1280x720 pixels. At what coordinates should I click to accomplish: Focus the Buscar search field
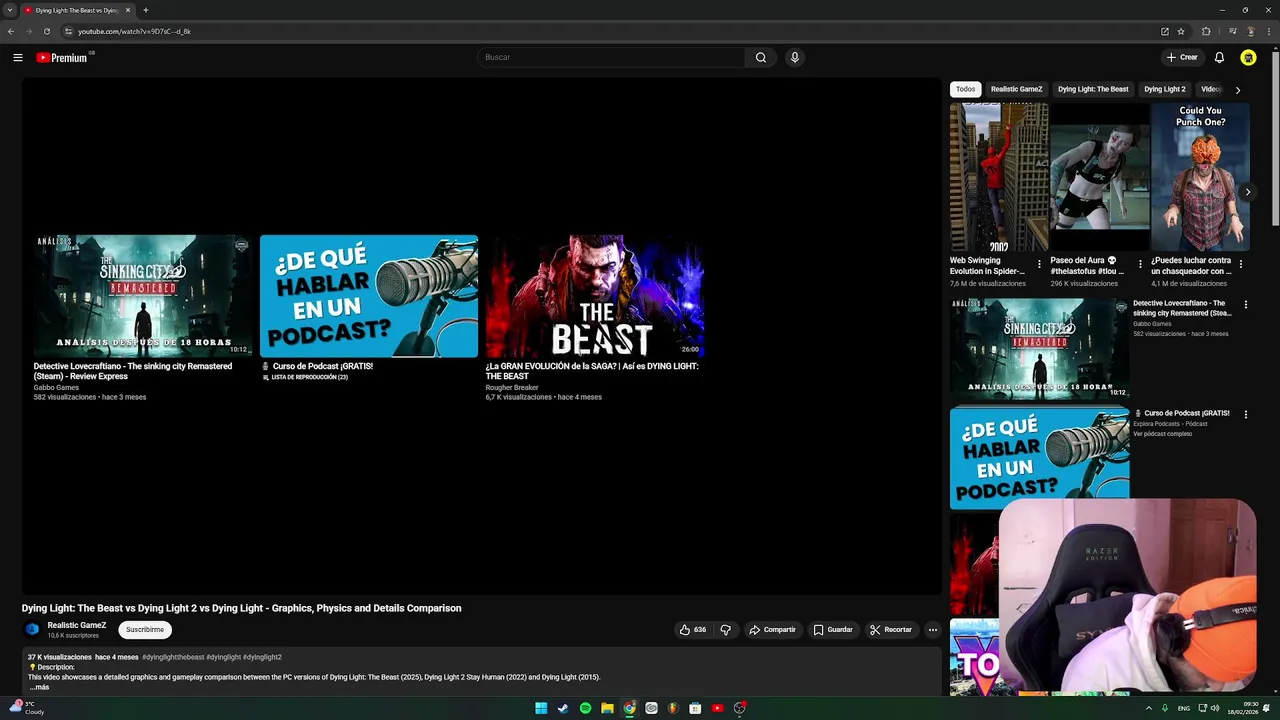point(611,57)
